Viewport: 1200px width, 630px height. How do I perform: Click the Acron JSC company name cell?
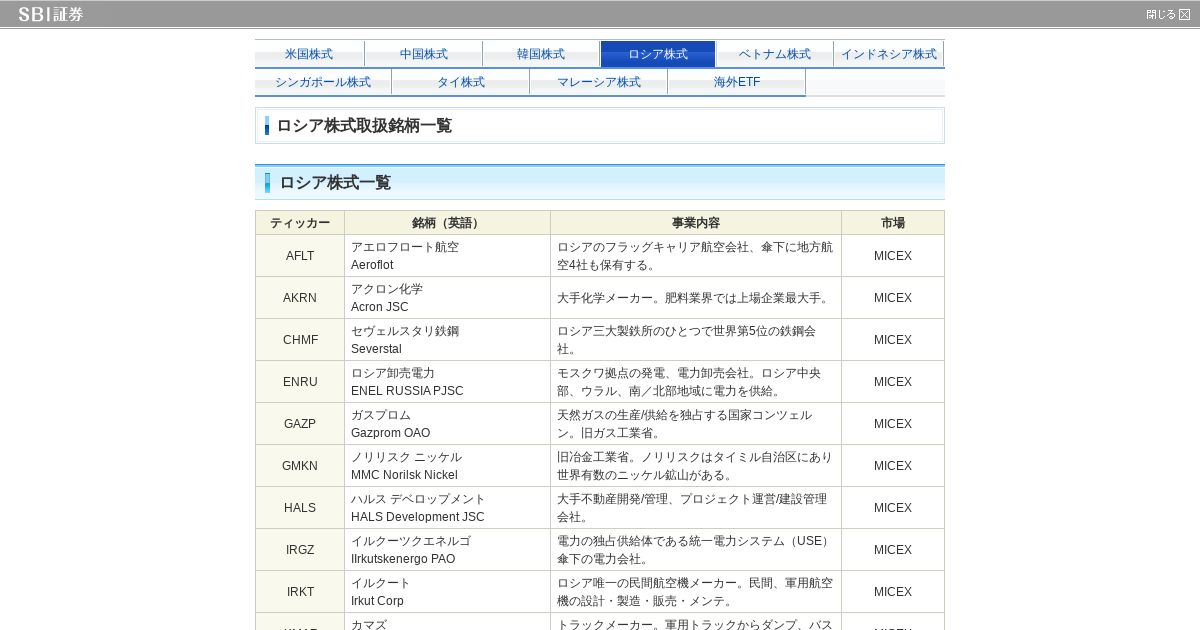coord(447,298)
